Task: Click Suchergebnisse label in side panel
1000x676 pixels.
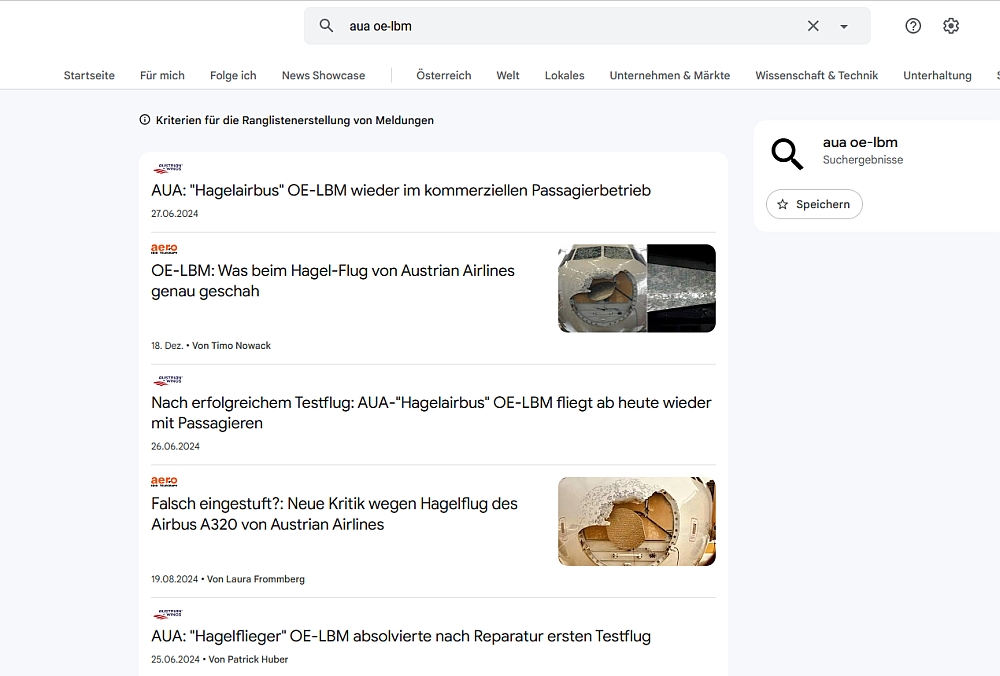Action: tap(863, 160)
